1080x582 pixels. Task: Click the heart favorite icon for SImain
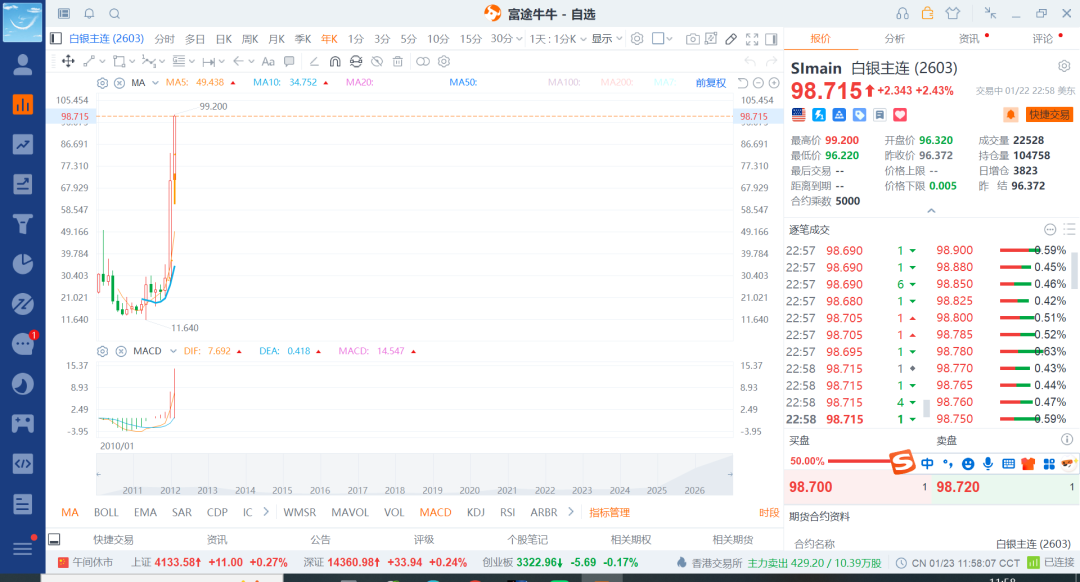(x=899, y=115)
